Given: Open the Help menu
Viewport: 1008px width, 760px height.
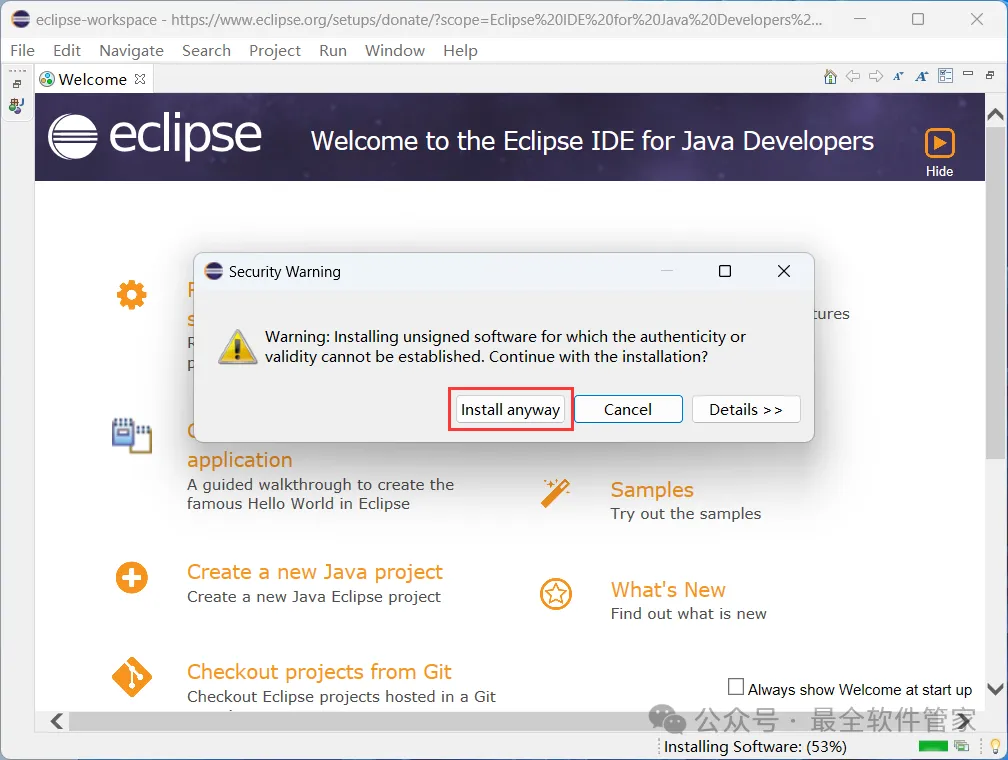Looking at the screenshot, I should click(460, 50).
